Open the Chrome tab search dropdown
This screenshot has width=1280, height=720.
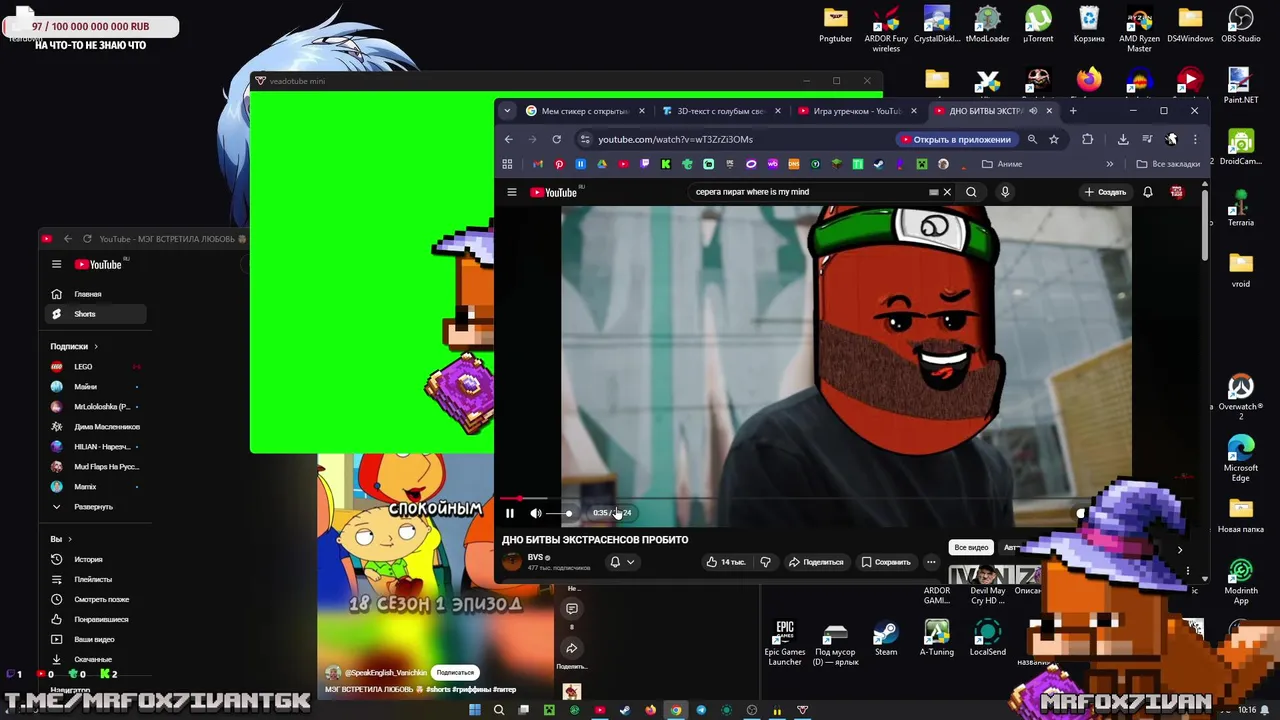click(507, 111)
